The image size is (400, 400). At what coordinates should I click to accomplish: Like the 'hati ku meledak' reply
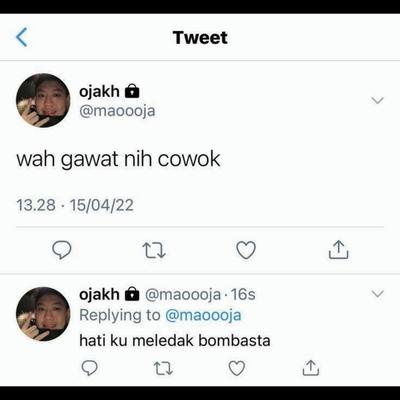(x=237, y=368)
